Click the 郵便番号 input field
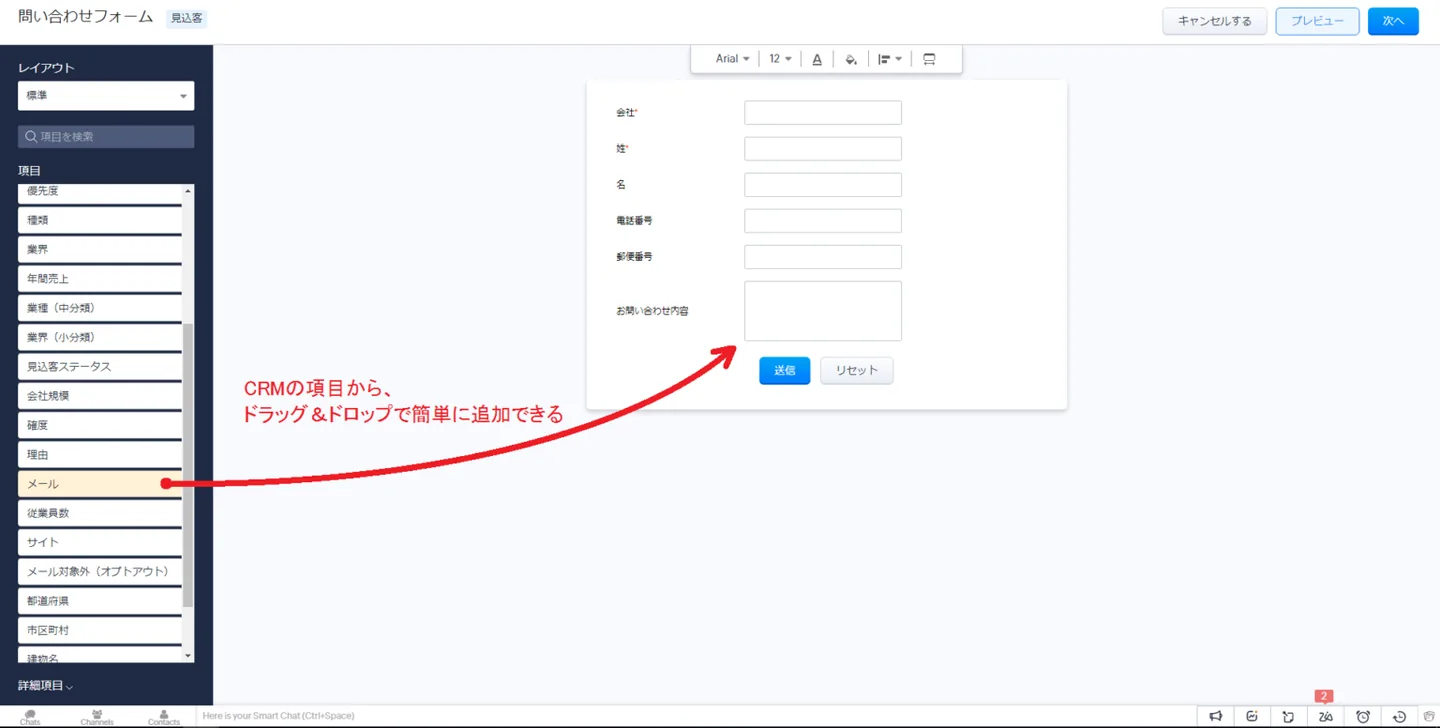This screenshot has width=1440, height=728. tap(823, 257)
